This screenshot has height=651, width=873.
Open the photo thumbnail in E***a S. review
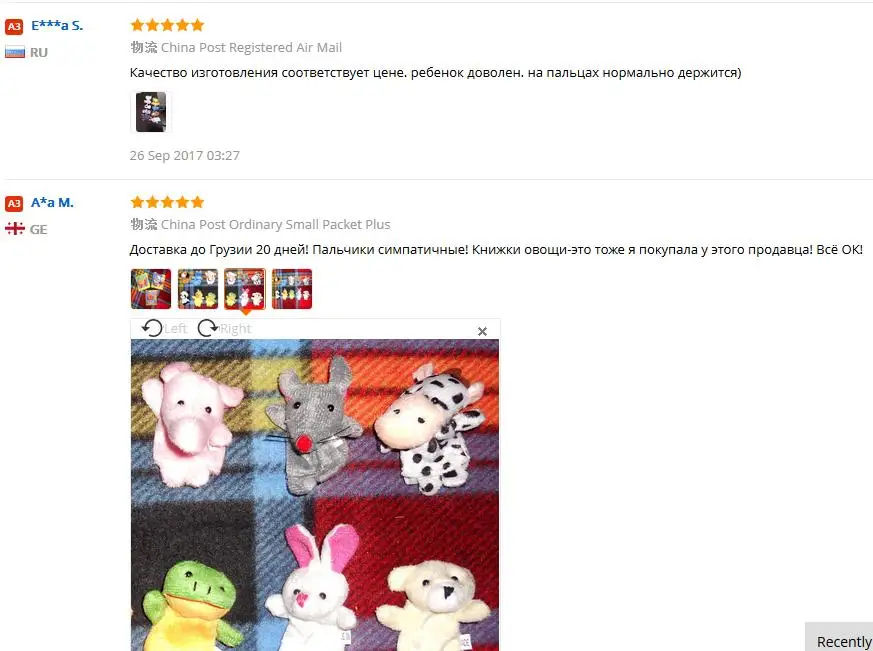pyautogui.click(x=151, y=112)
